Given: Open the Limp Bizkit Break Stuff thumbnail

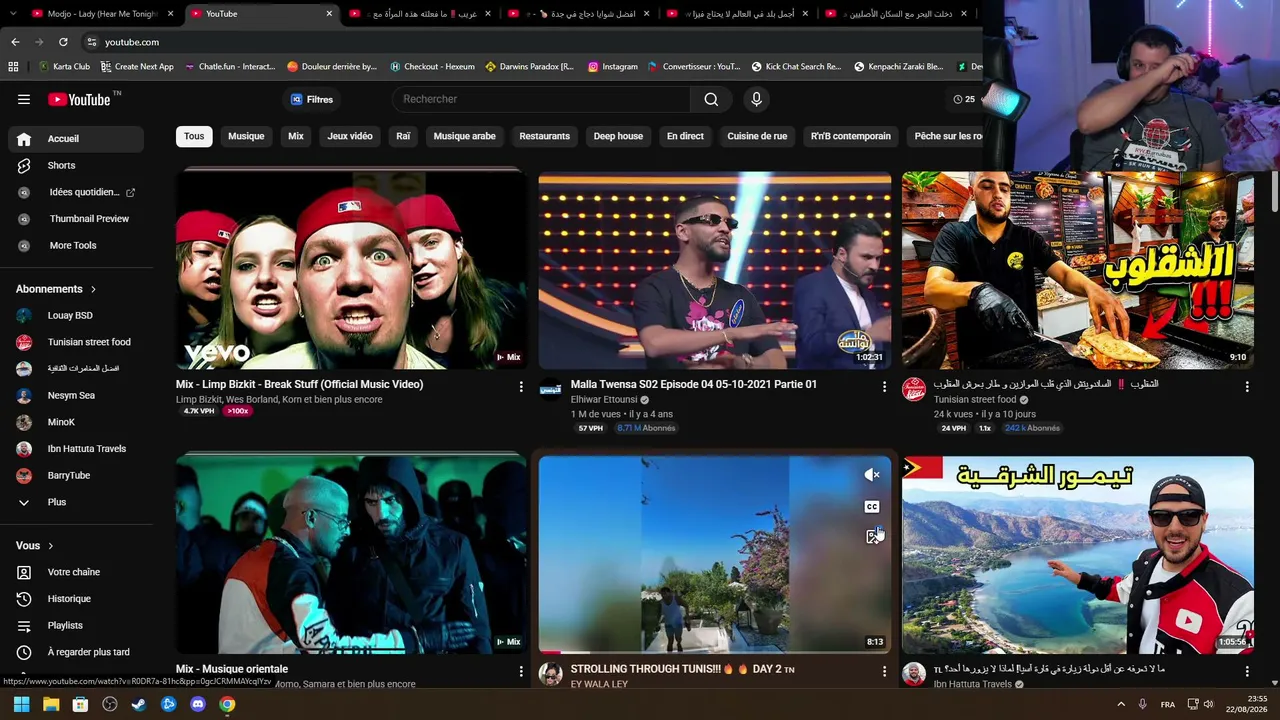Looking at the screenshot, I should 352,270.
